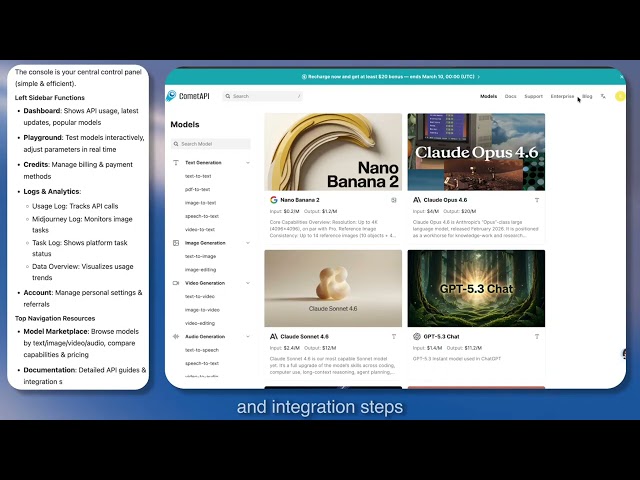640x480 pixels.
Task: Click the Anthropic logo beside Claude Opus 4.6
Action: coord(417,200)
